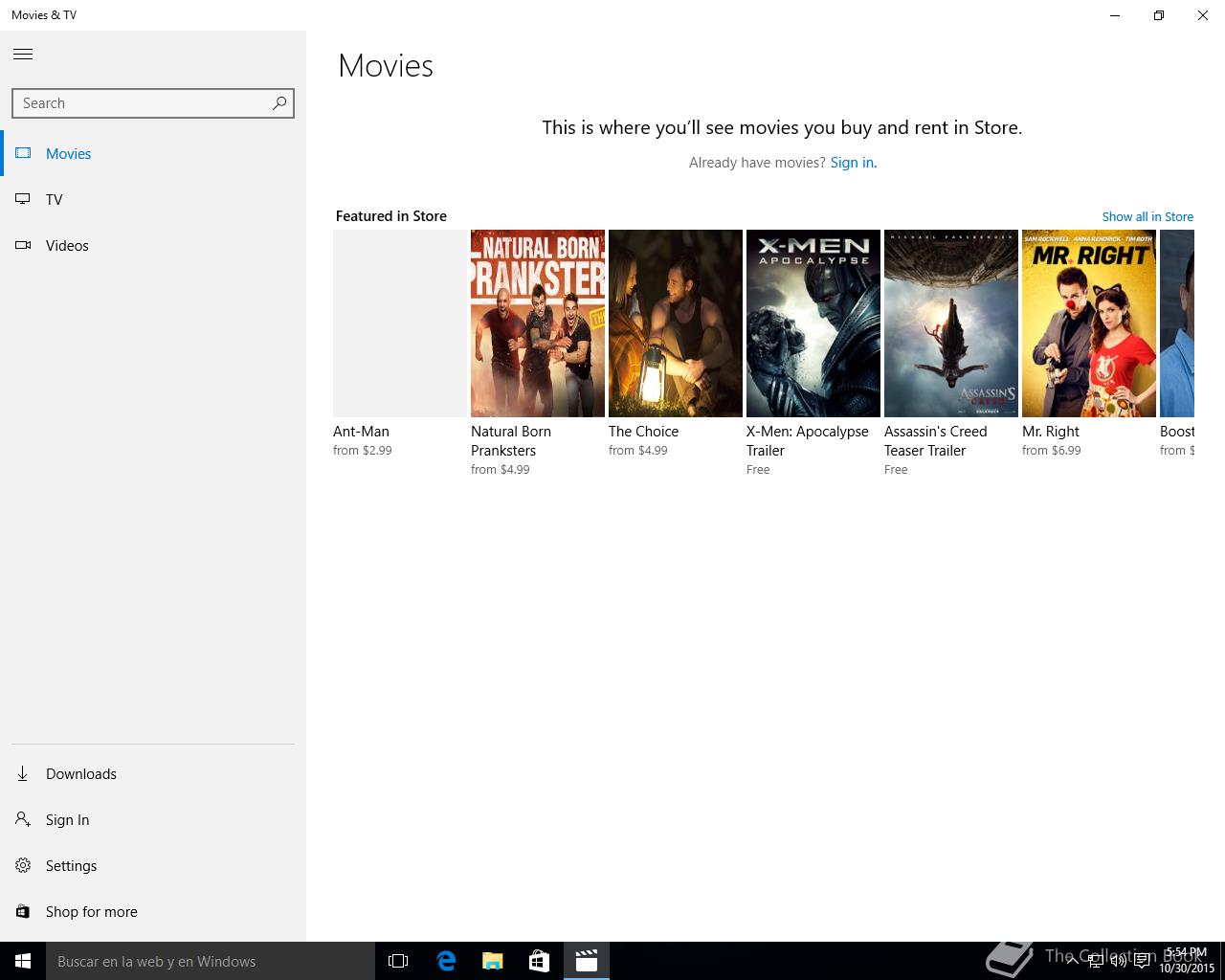Viewport: 1225px width, 980px height.
Task: Click the taskbar clock and date
Action: coord(1187,961)
